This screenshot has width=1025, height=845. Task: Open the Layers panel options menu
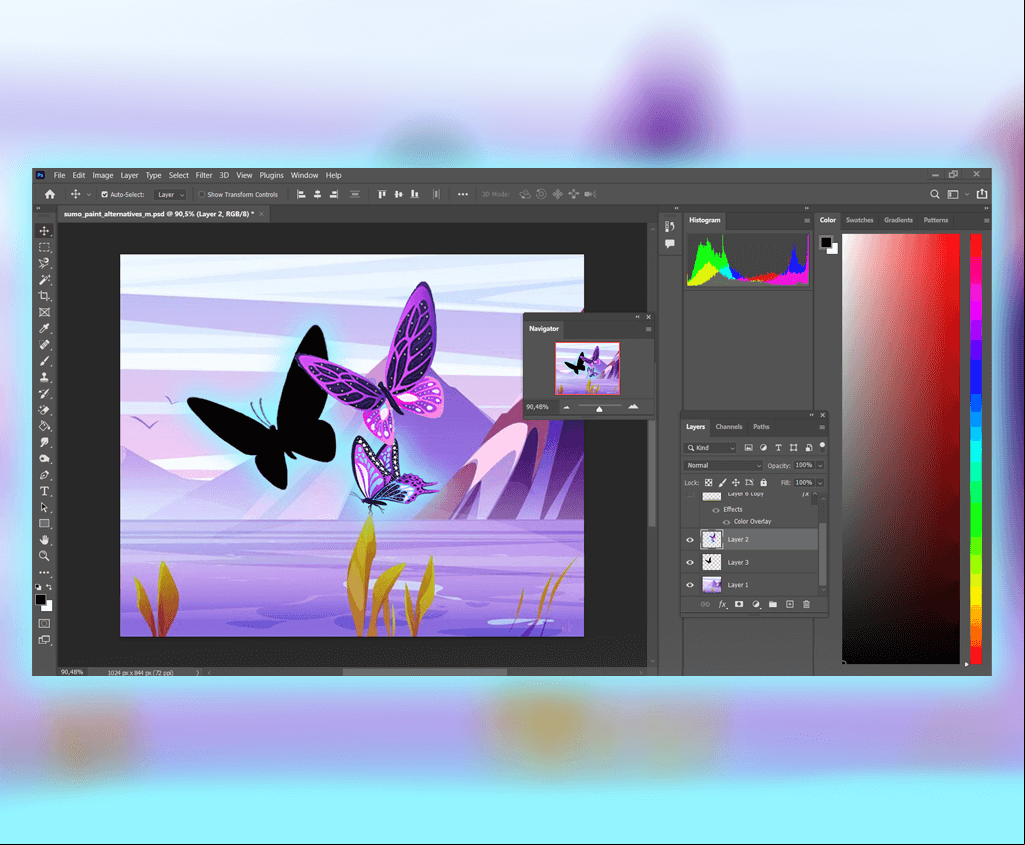[822, 427]
